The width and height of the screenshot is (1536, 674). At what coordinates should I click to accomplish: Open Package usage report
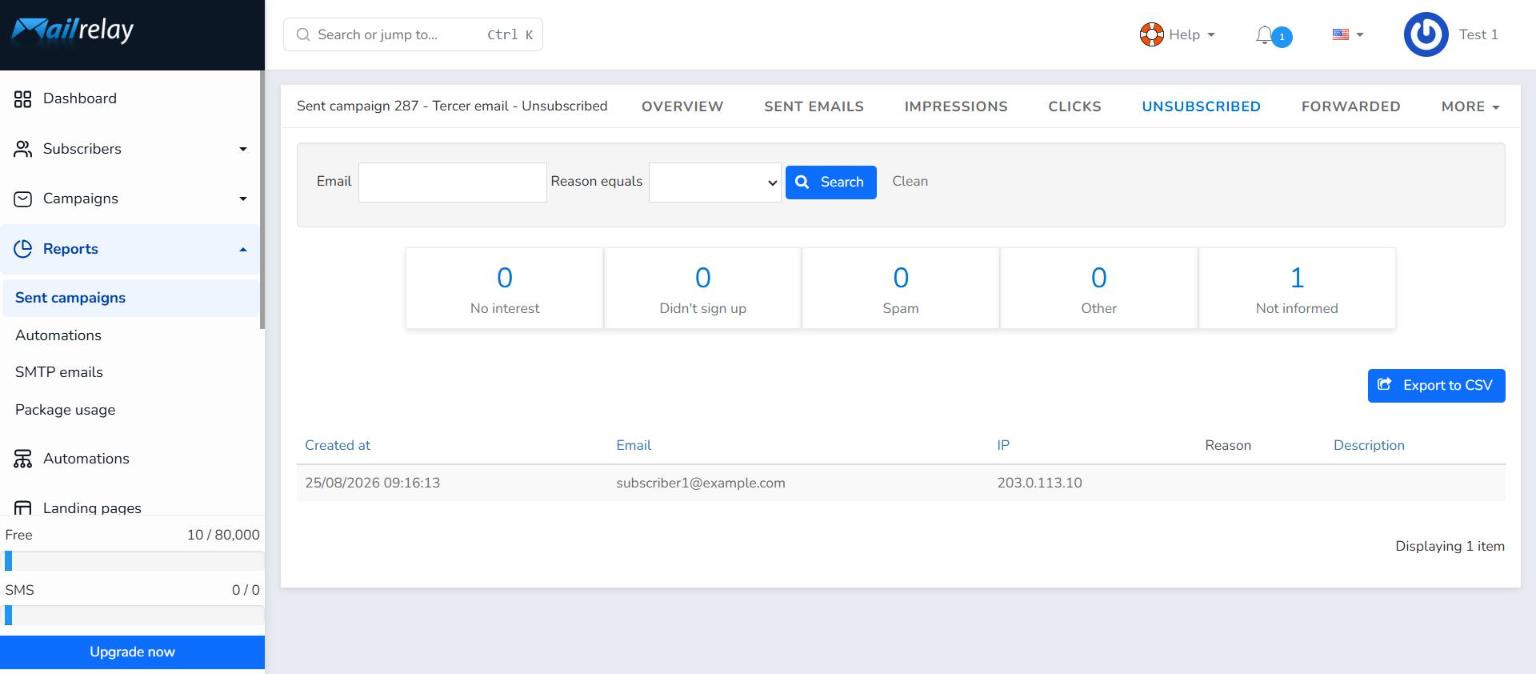65,410
